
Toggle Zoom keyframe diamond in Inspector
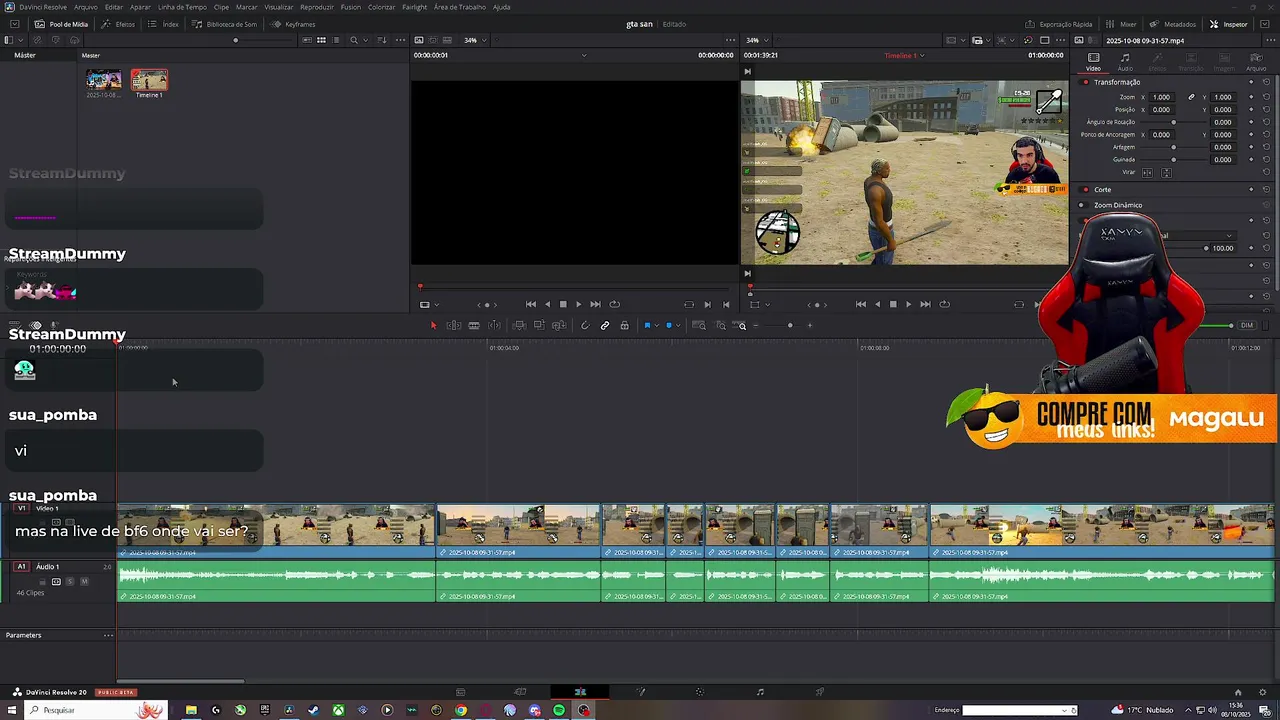(1251, 97)
